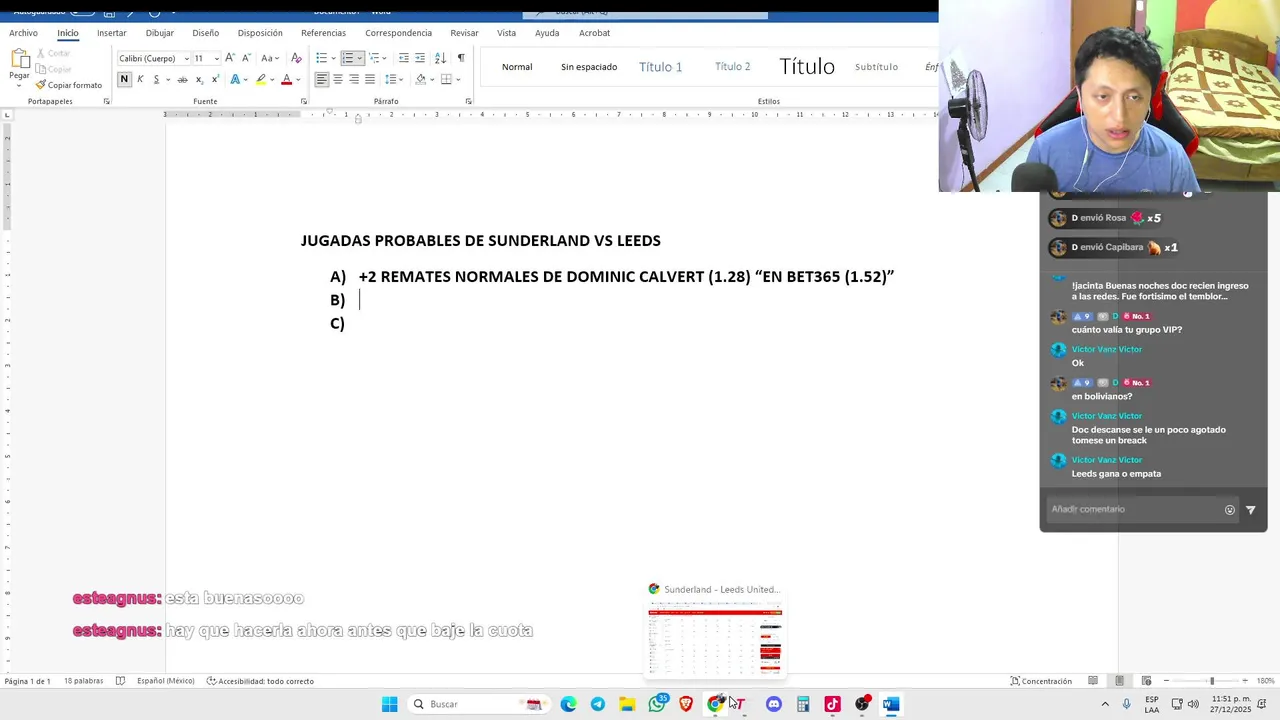The image size is (1280, 720).
Task: Clear all formatting icon
Action: (296, 58)
